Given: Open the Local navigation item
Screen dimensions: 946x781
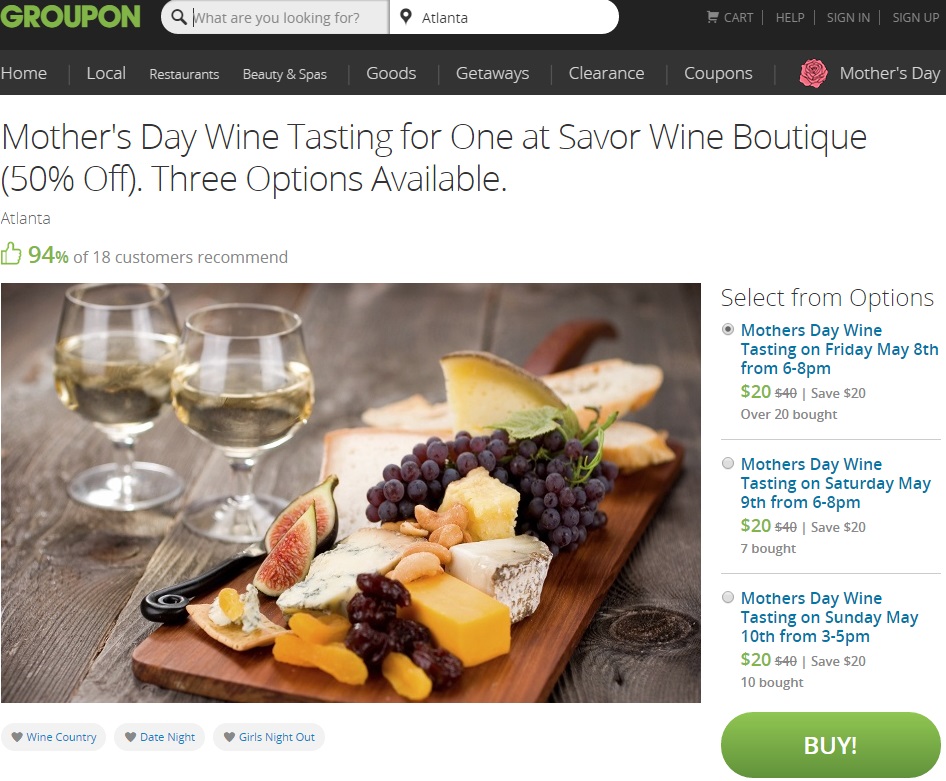Looking at the screenshot, I should click(105, 73).
